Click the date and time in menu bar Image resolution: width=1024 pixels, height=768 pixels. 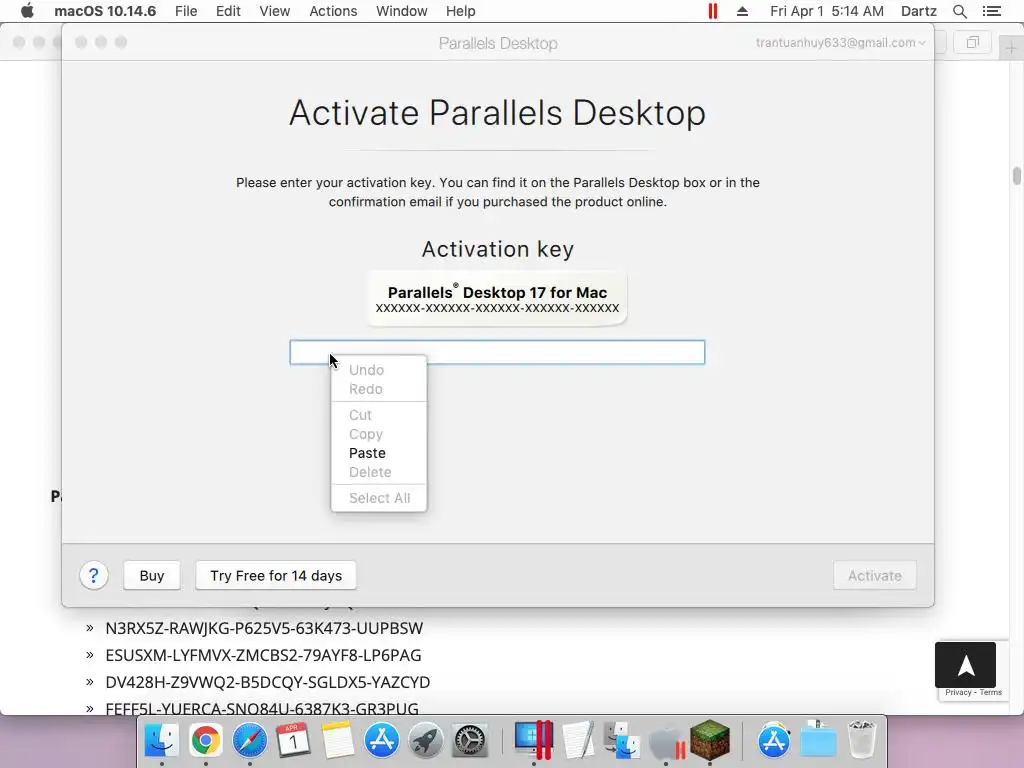(827, 11)
